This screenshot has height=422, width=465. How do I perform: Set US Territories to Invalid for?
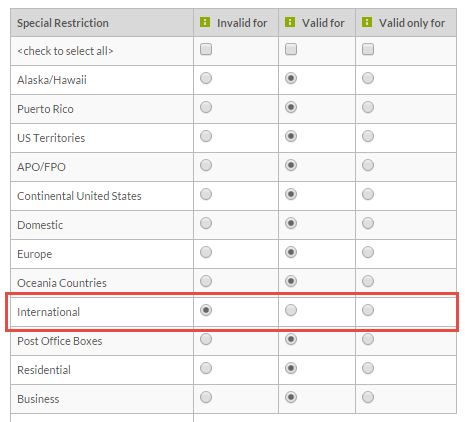206,136
